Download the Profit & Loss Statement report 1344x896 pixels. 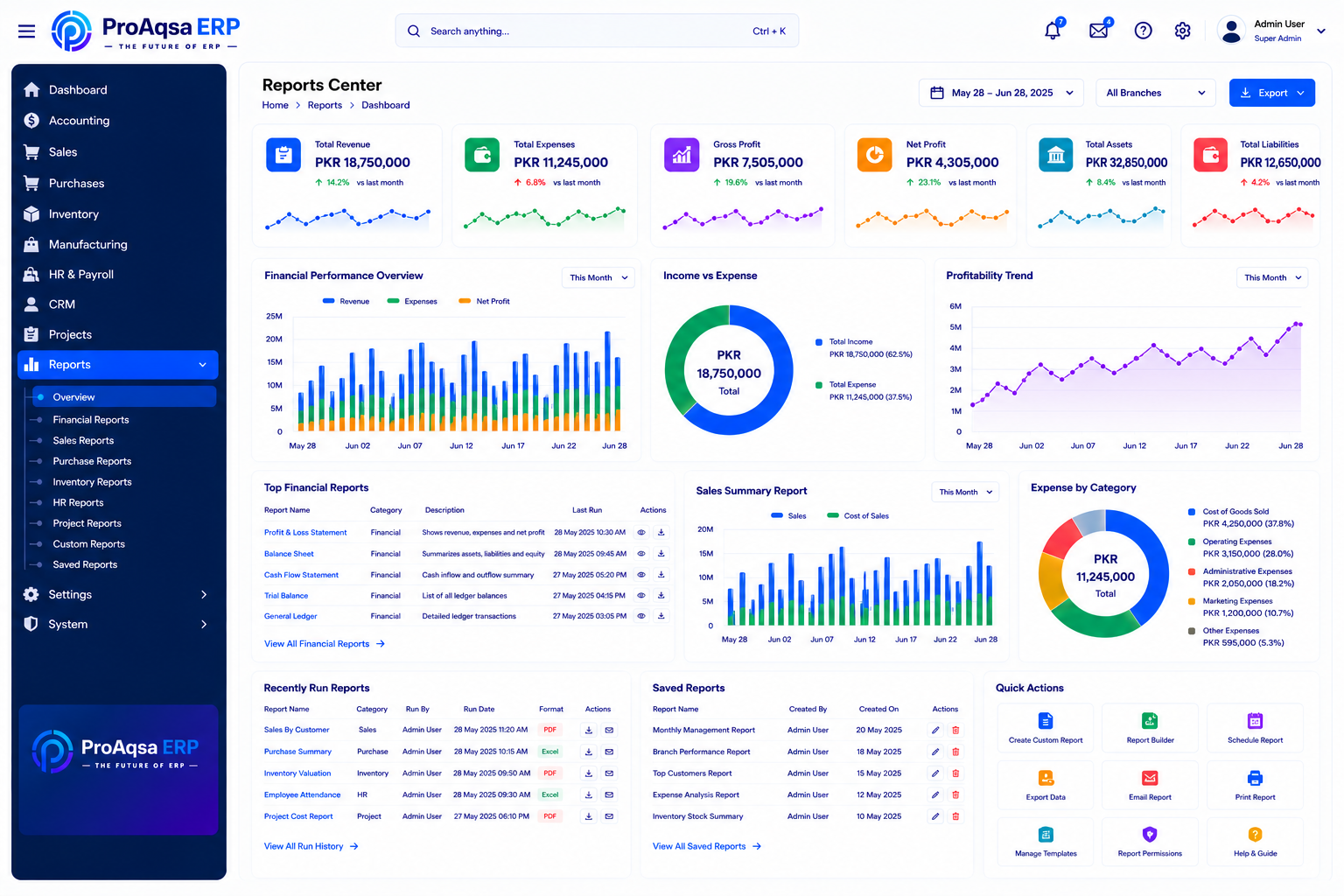point(661,532)
